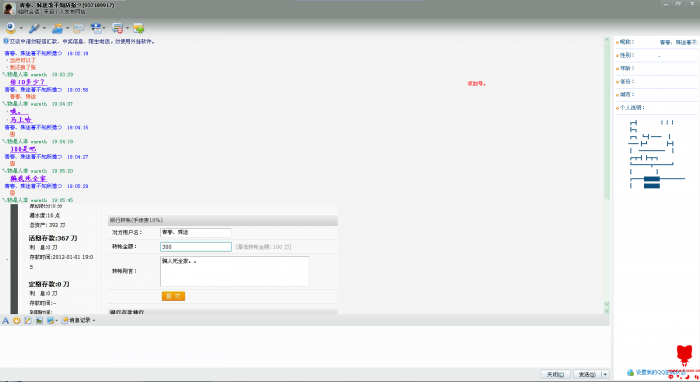Open the 消息记录 message history menu
The width and height of the screenshot is (700, 382).
click(79, 320)
